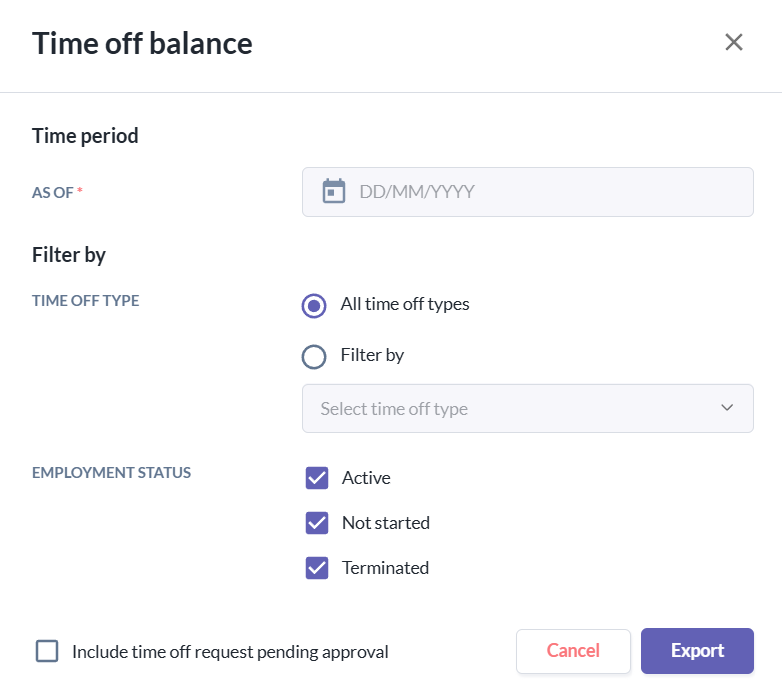Click the All time off types label
Viewport: 782px width, 693px height.
click(x=404, y=304)
